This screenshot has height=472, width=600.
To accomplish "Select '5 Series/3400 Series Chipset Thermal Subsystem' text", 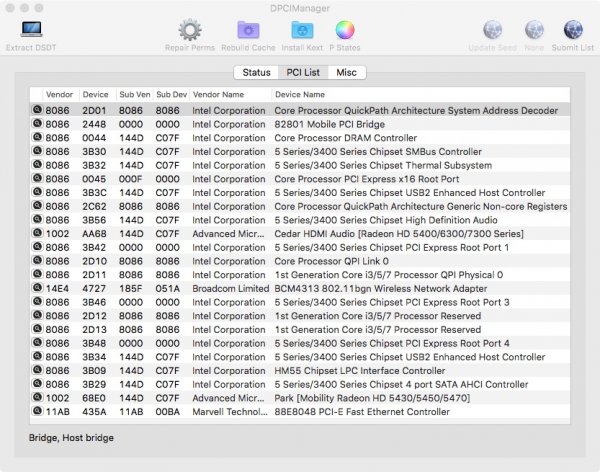I will [x=383, y=165].
